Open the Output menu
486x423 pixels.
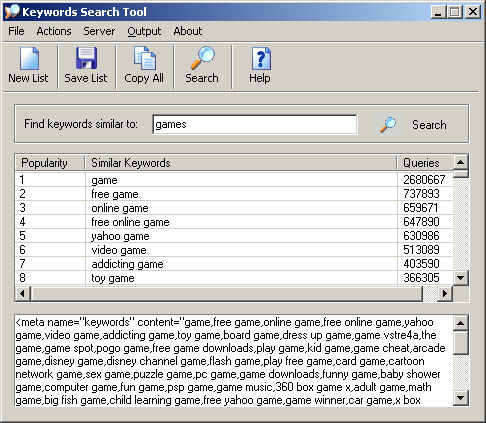tap(144, 31)
